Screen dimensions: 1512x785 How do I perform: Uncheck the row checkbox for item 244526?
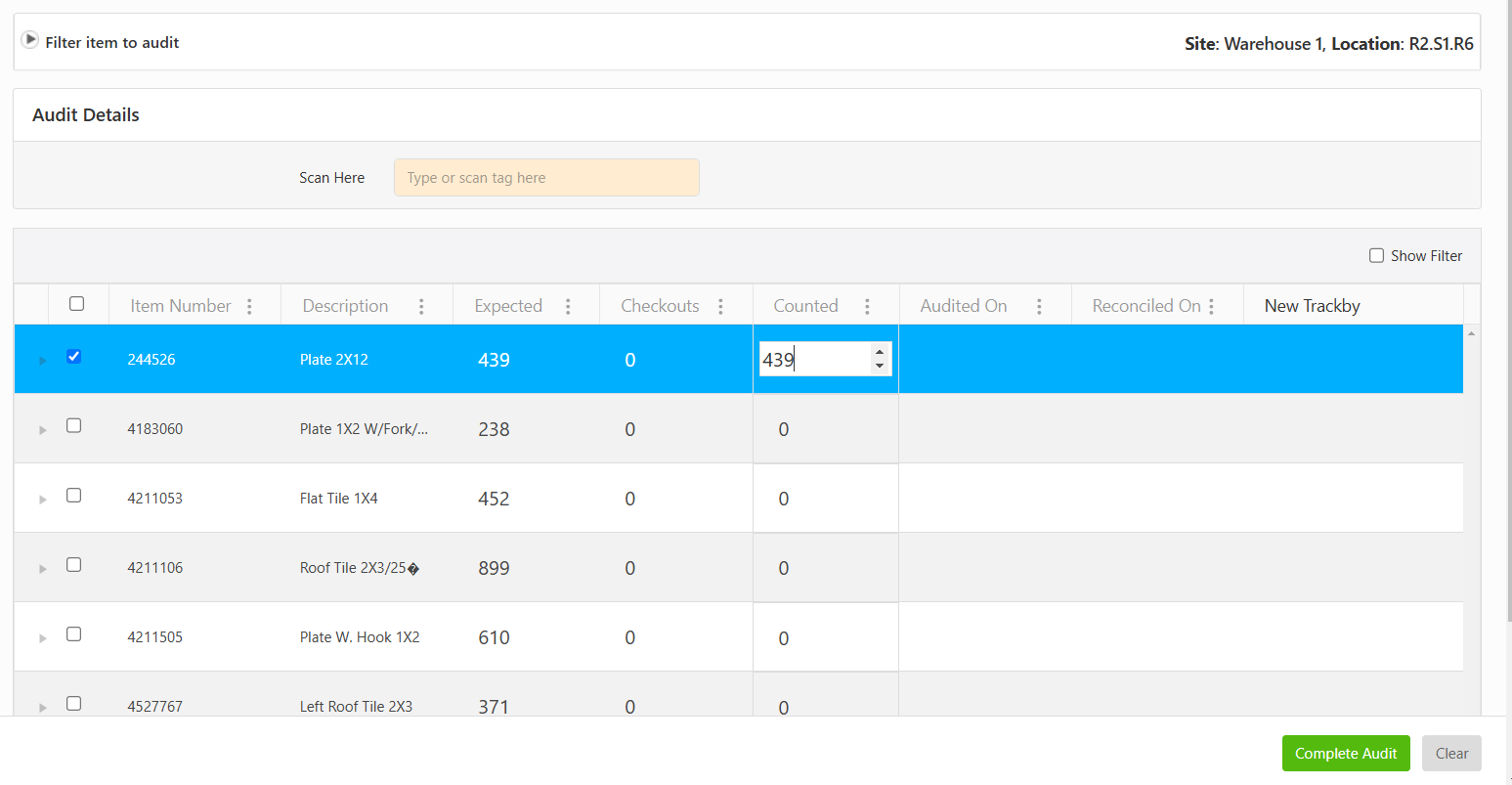click(73, 356)
